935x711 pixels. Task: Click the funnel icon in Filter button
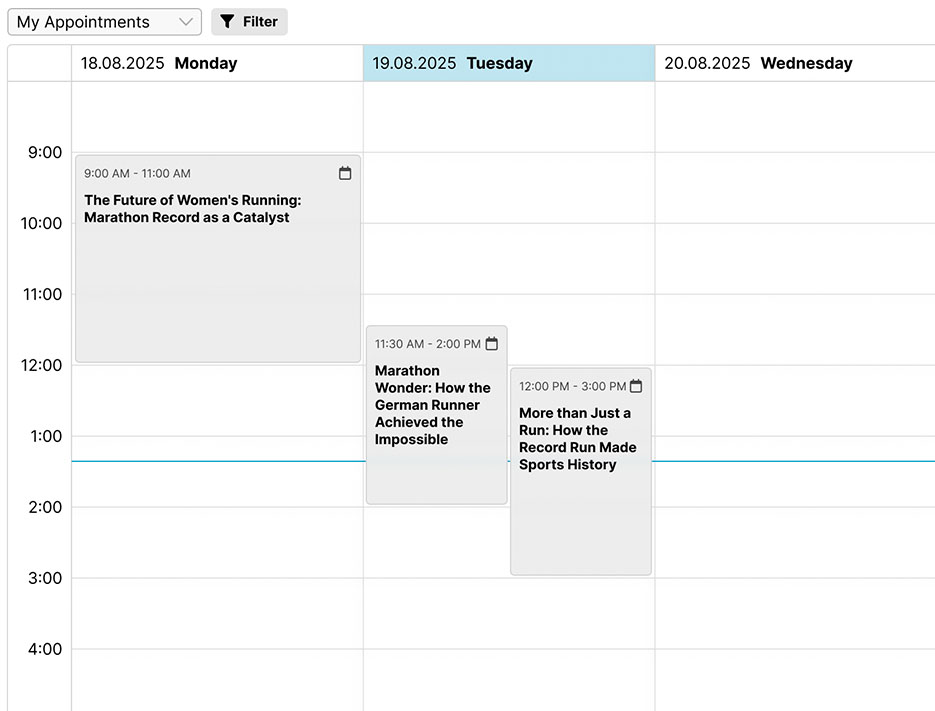tap(227, 21)
